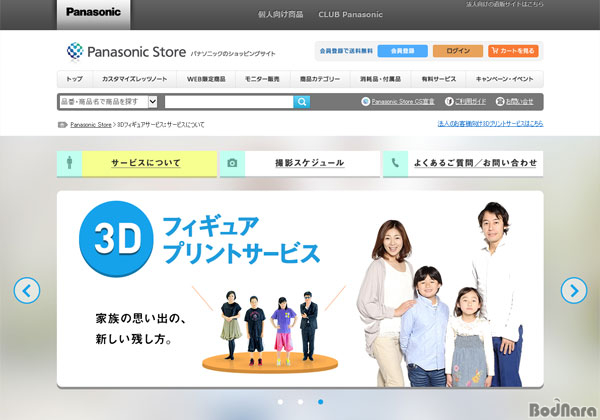The height and width of the screenshot is (420, 600).
Task: Click the blue 会員登録 button
Action: 403,51
